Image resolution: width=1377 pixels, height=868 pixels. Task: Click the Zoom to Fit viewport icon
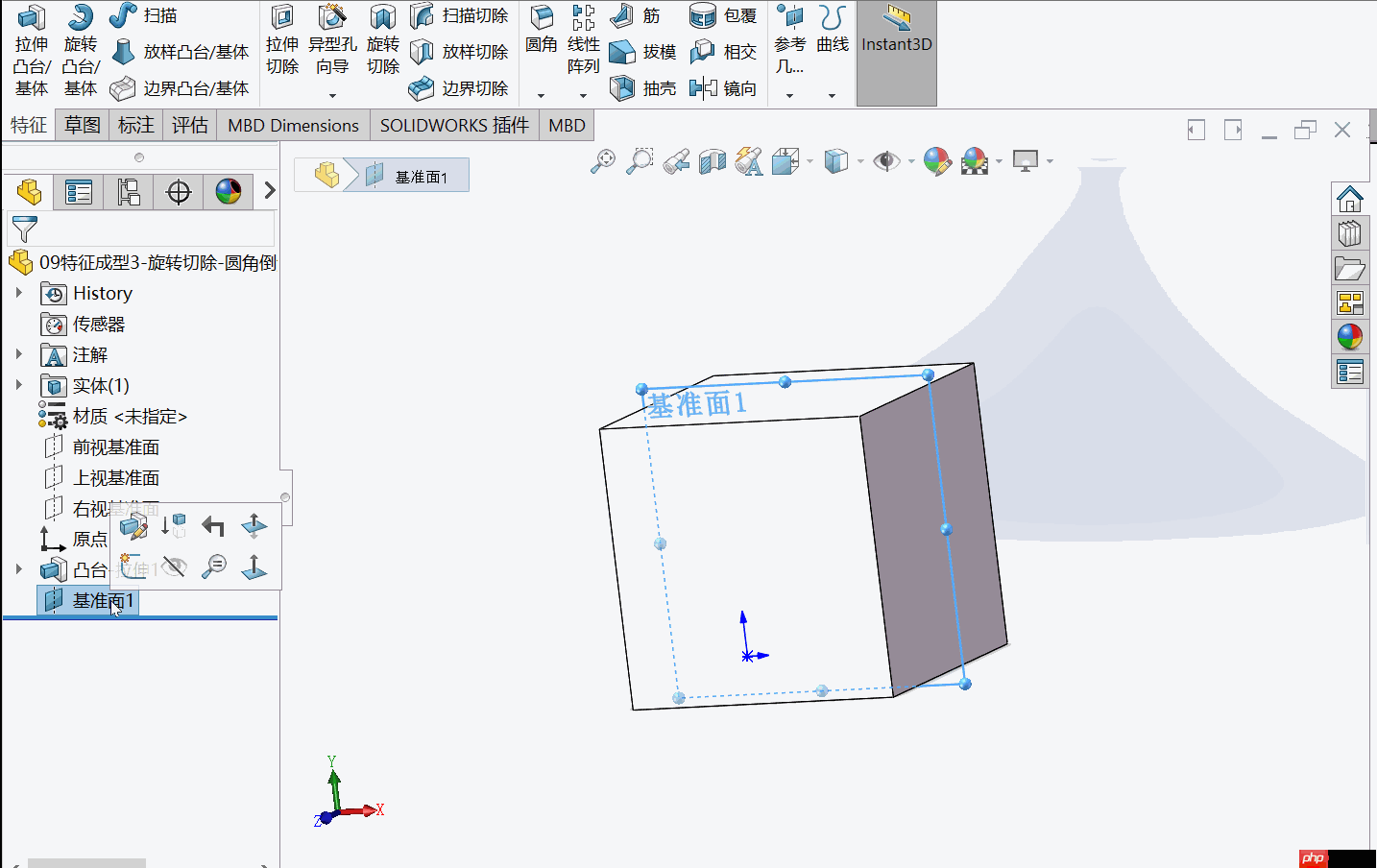604,161
